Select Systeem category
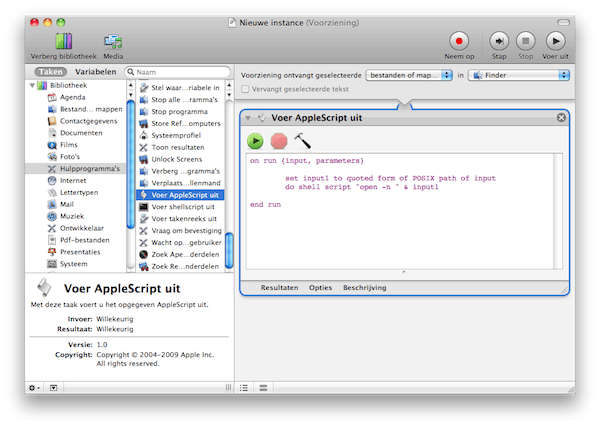Screen dimensions: 600x428 coord(67,264)
